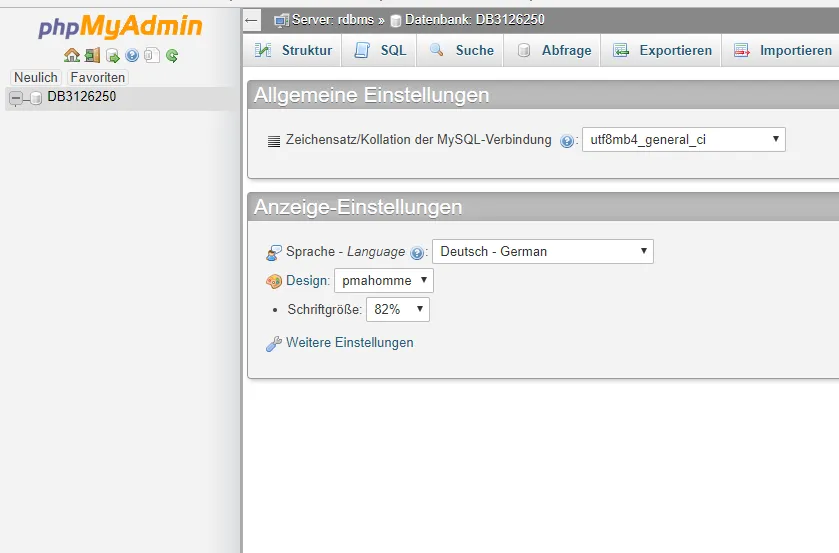Open Weitere Einstellungen link

(x=349, y=343)
